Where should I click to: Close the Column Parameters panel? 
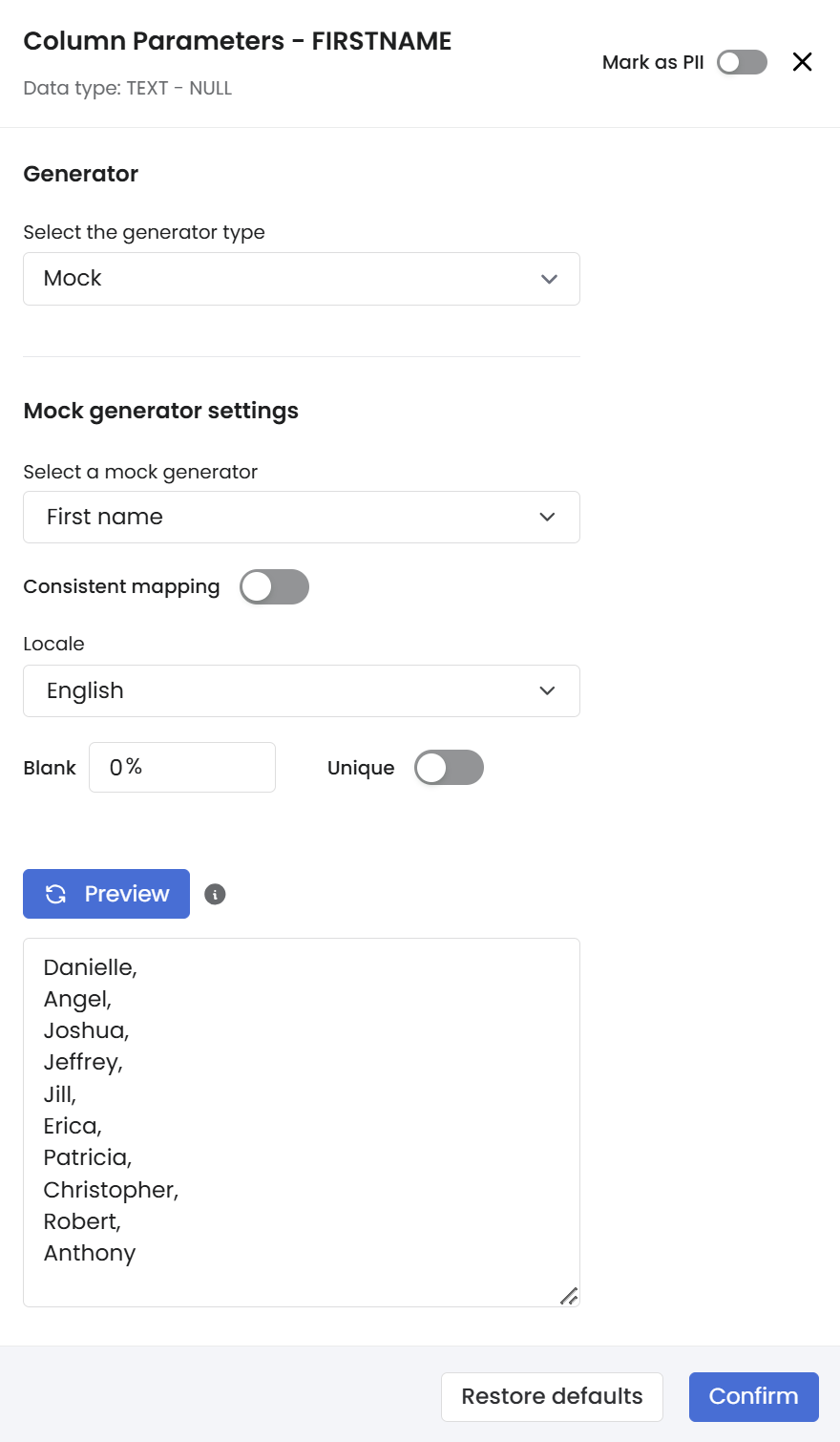(x=803, y=62)
